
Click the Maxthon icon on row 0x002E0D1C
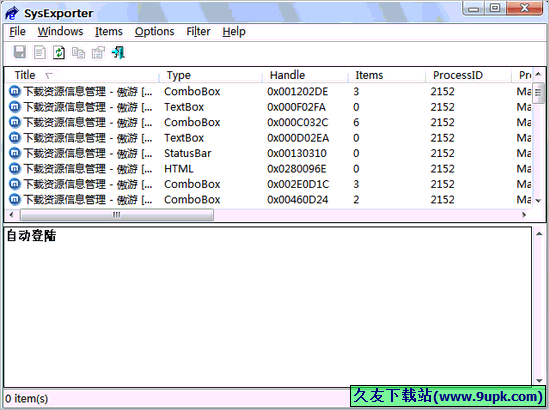[14, 184]
